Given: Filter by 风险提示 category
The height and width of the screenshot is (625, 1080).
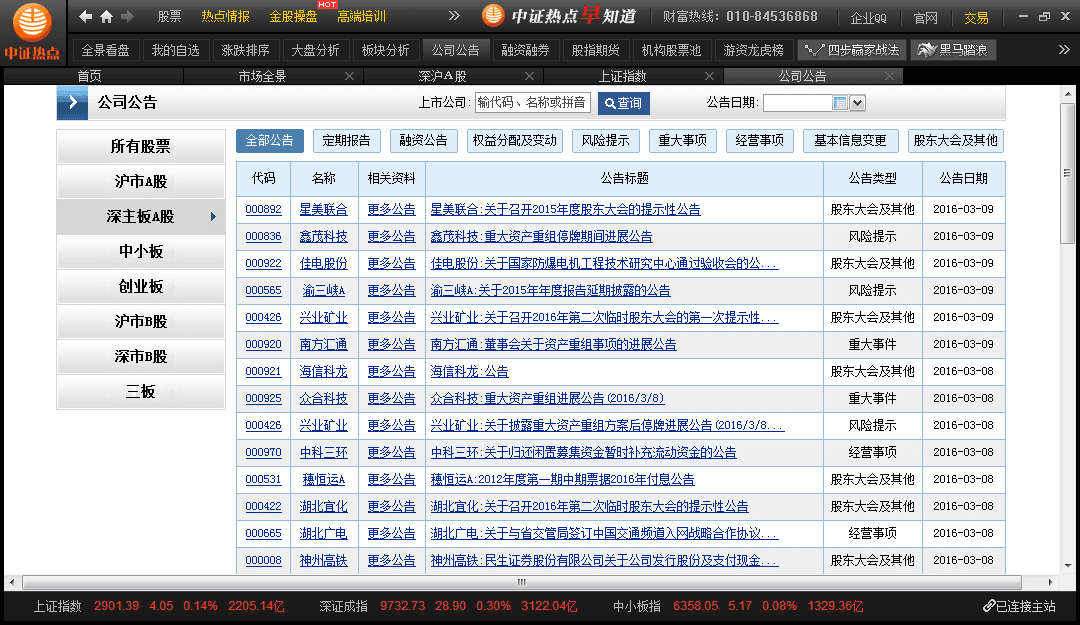Looking at the screenshot, I should (x=605, y=141).
